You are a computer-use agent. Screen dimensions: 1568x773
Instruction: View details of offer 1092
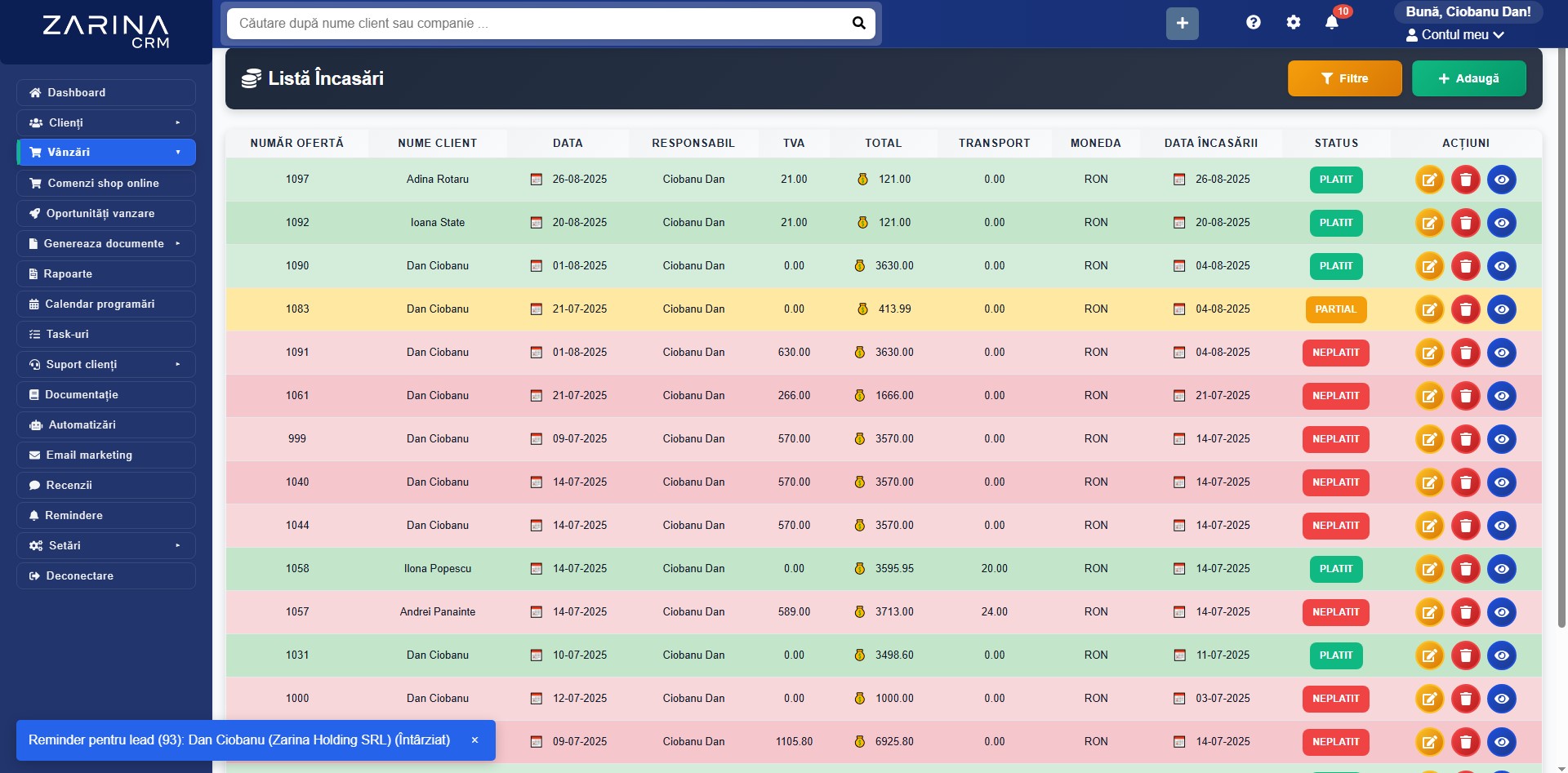tap(1502, 223)
